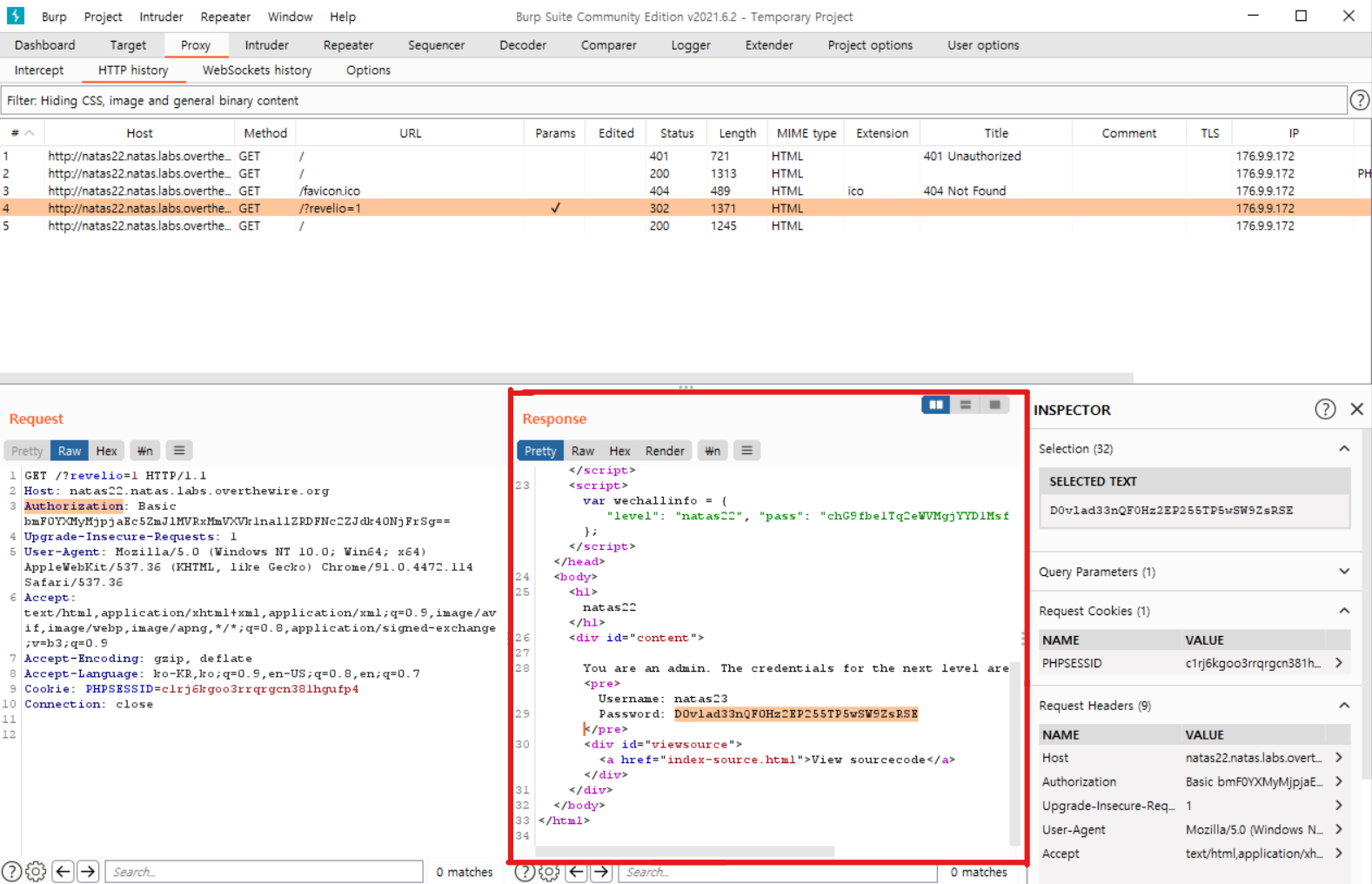Viewport: 1372px width, 884px height.
Task: Collapse Request Cookies (1) section
Action: pos(1344,611)
